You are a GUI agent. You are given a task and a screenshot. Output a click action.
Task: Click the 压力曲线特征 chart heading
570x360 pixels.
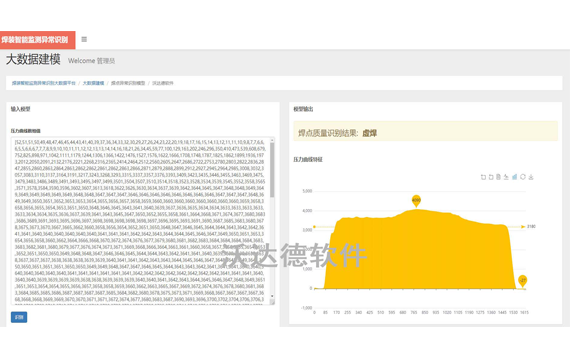click(308, 160)
